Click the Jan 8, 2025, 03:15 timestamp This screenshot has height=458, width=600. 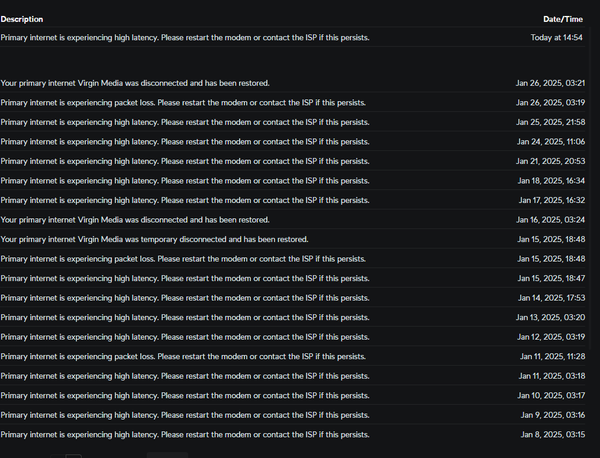553,435
